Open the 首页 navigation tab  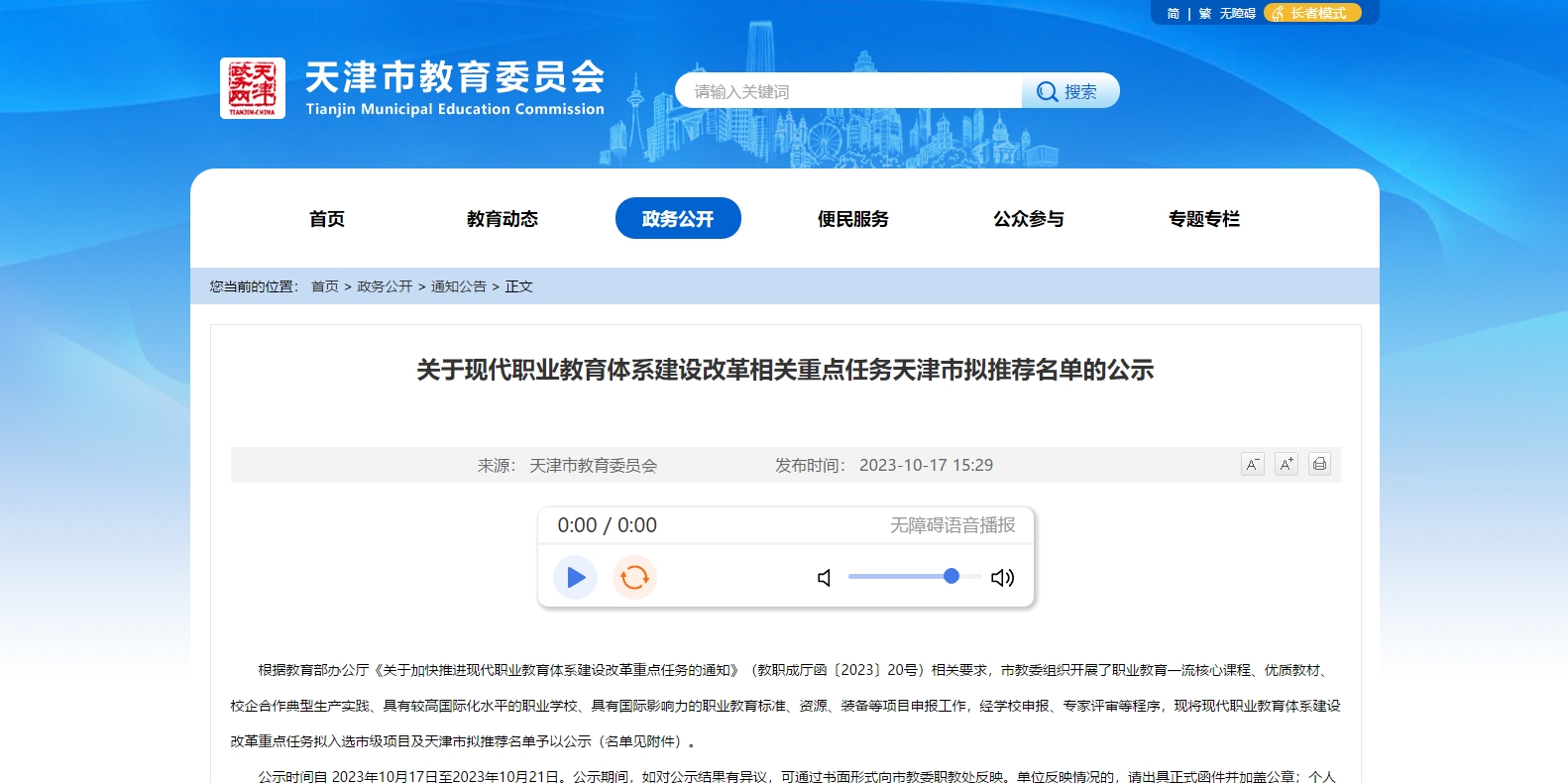click(327, 219)
